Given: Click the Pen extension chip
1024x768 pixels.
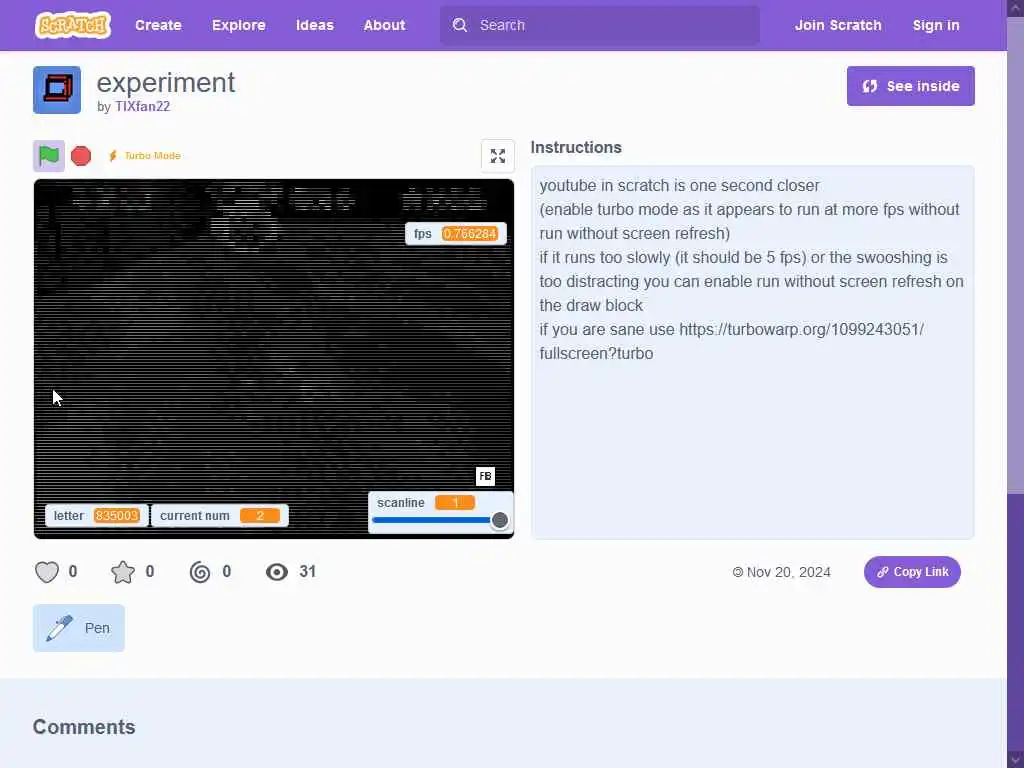Looking at the screenshot, I should point(78,628).
